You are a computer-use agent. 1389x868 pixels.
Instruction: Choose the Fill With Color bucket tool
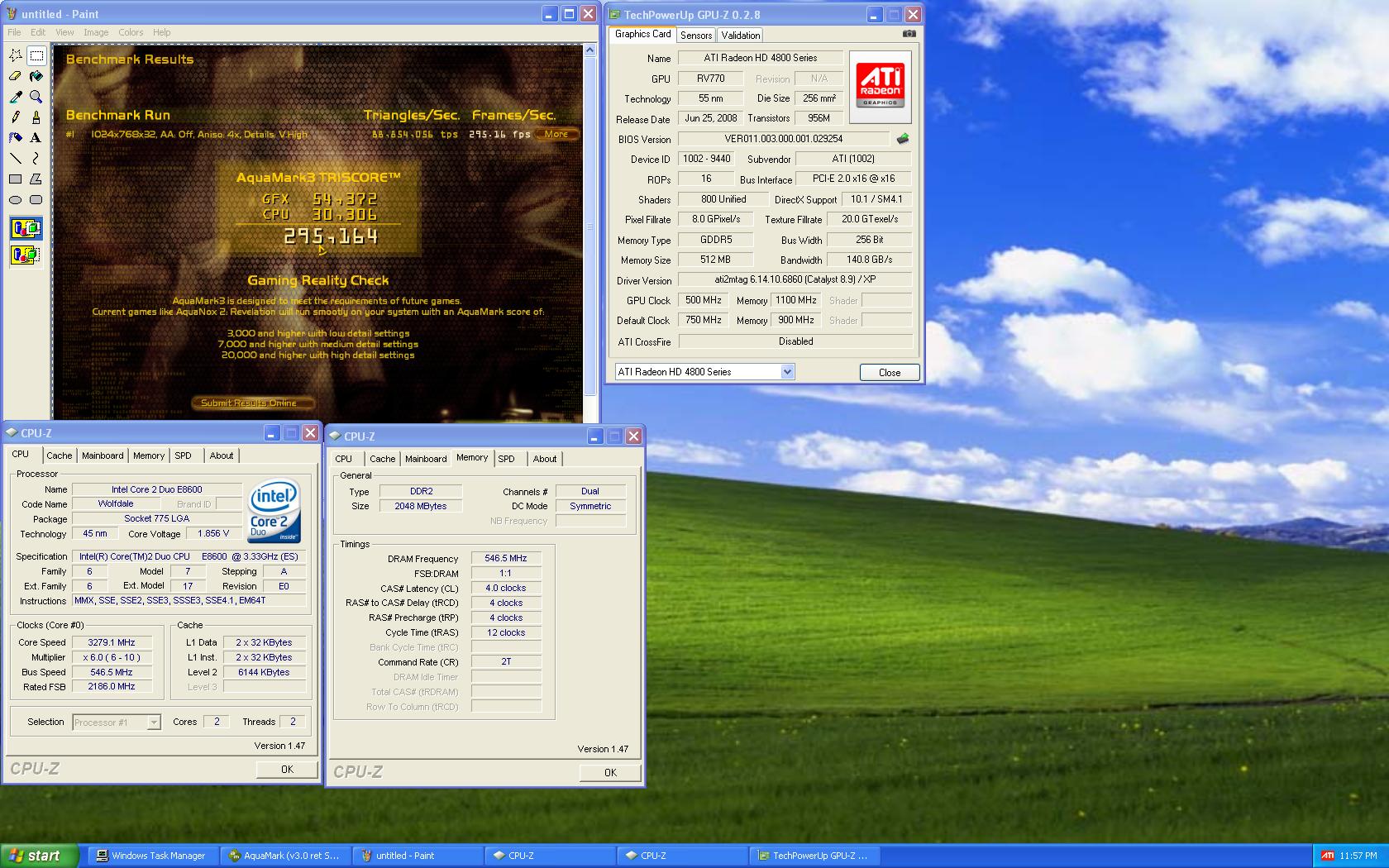pos(36,76)
